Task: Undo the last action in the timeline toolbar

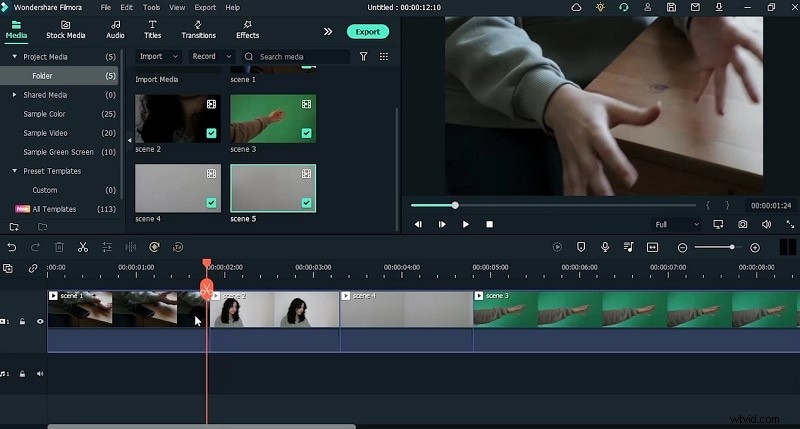Action: (x=12, y=247)
